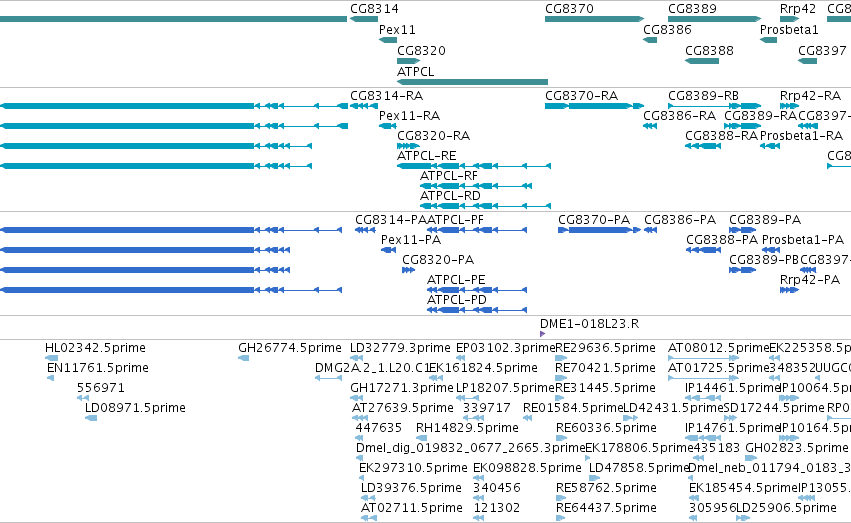Select transcript CG8370-RA
Screen dimensions: 851x523
(x=581, y=96)
